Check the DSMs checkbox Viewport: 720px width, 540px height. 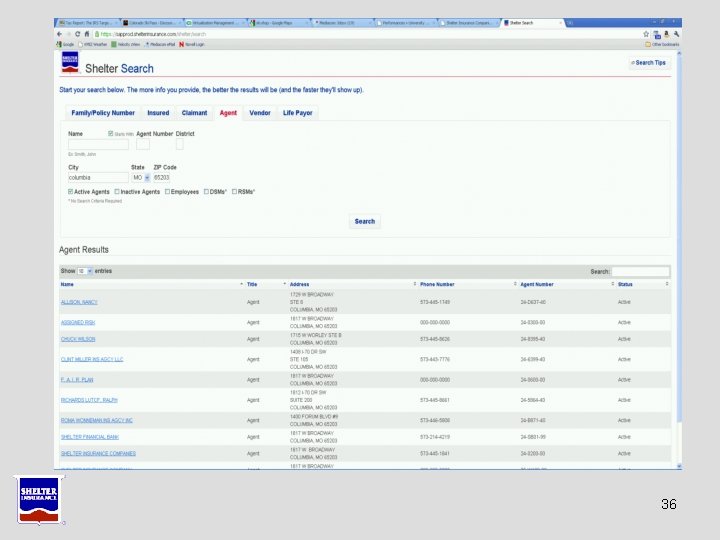point(206,191)
